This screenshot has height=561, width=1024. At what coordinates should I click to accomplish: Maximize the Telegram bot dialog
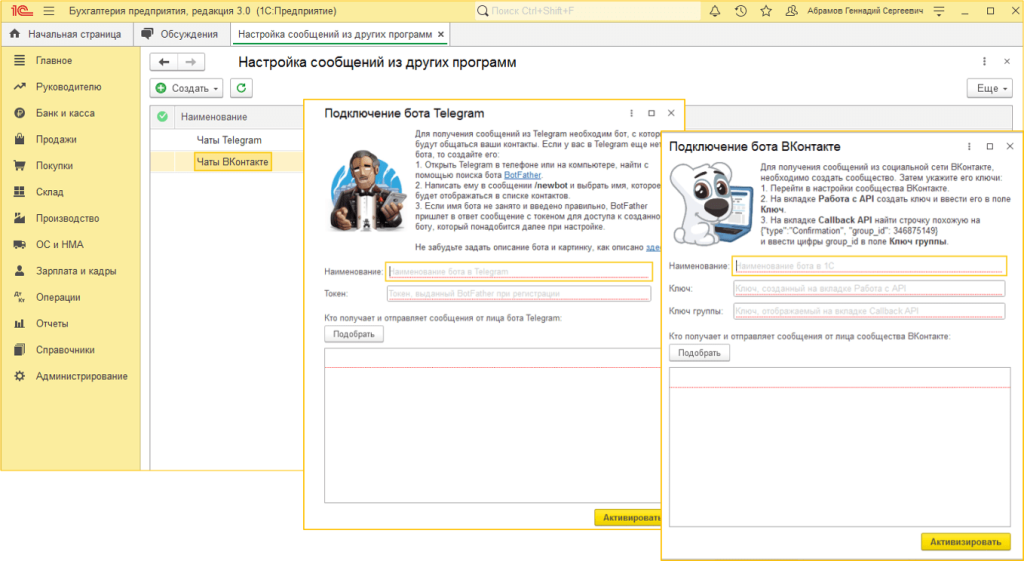click(x=651, y=113)
